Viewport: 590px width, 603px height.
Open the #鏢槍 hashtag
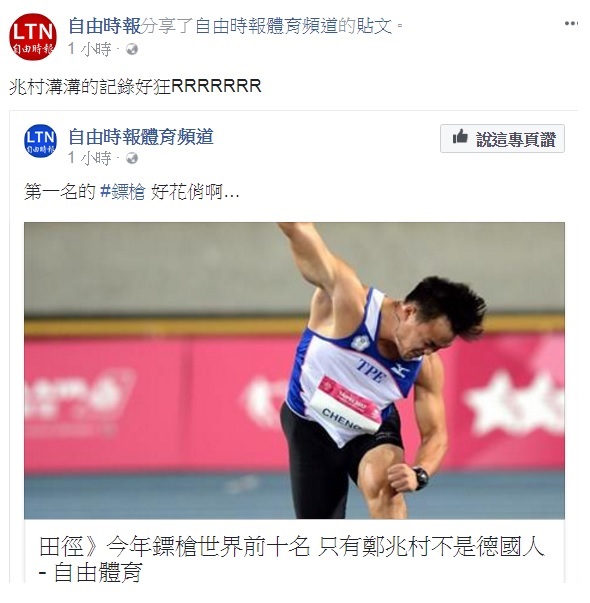coord(122,191)
